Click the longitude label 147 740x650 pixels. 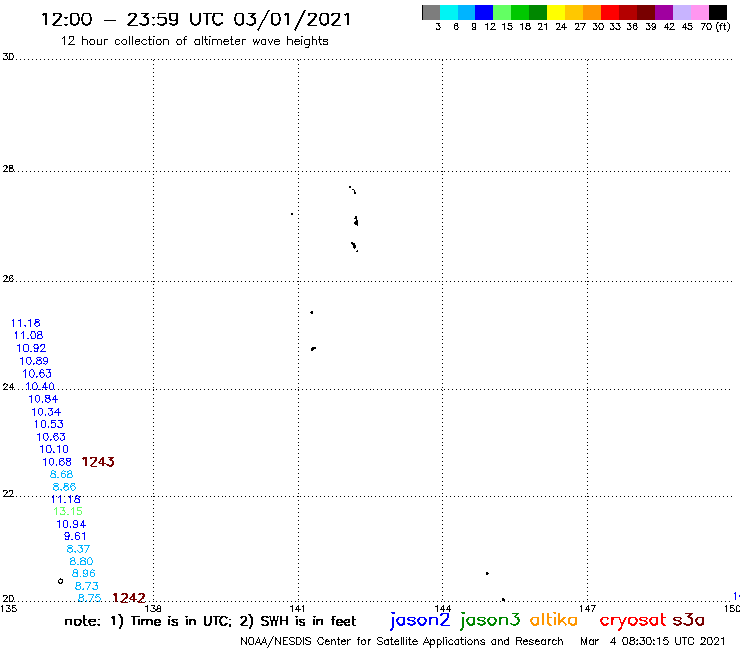587,608
